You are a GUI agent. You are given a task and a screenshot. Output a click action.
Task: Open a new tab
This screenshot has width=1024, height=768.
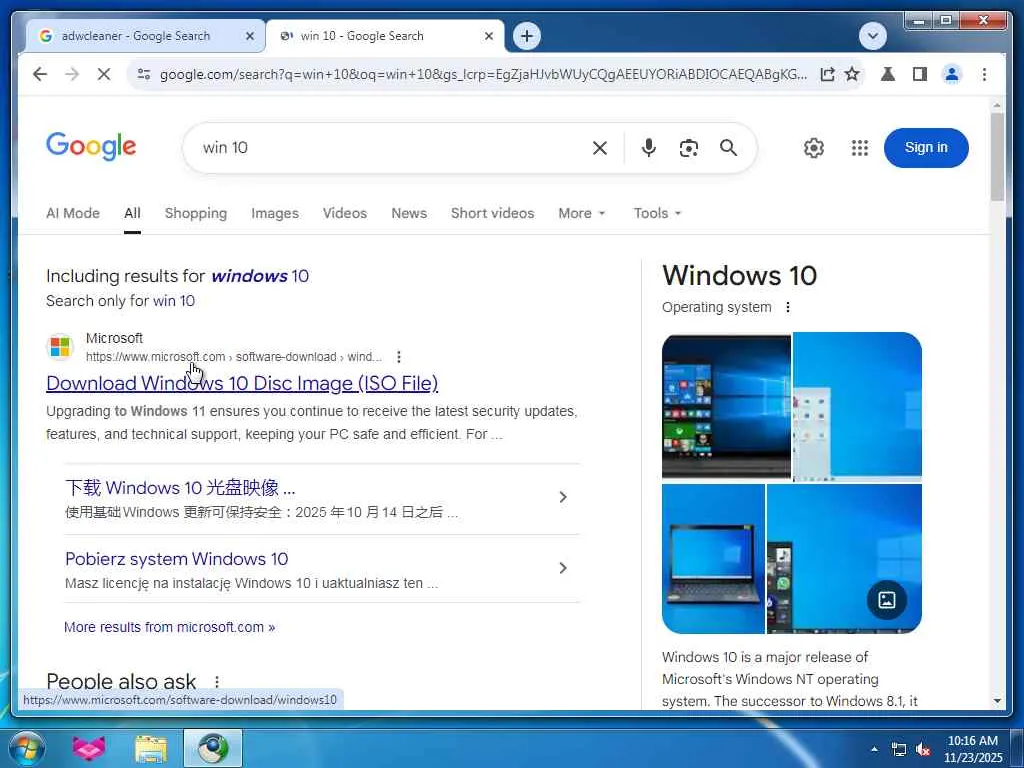(x=527, y=36)
